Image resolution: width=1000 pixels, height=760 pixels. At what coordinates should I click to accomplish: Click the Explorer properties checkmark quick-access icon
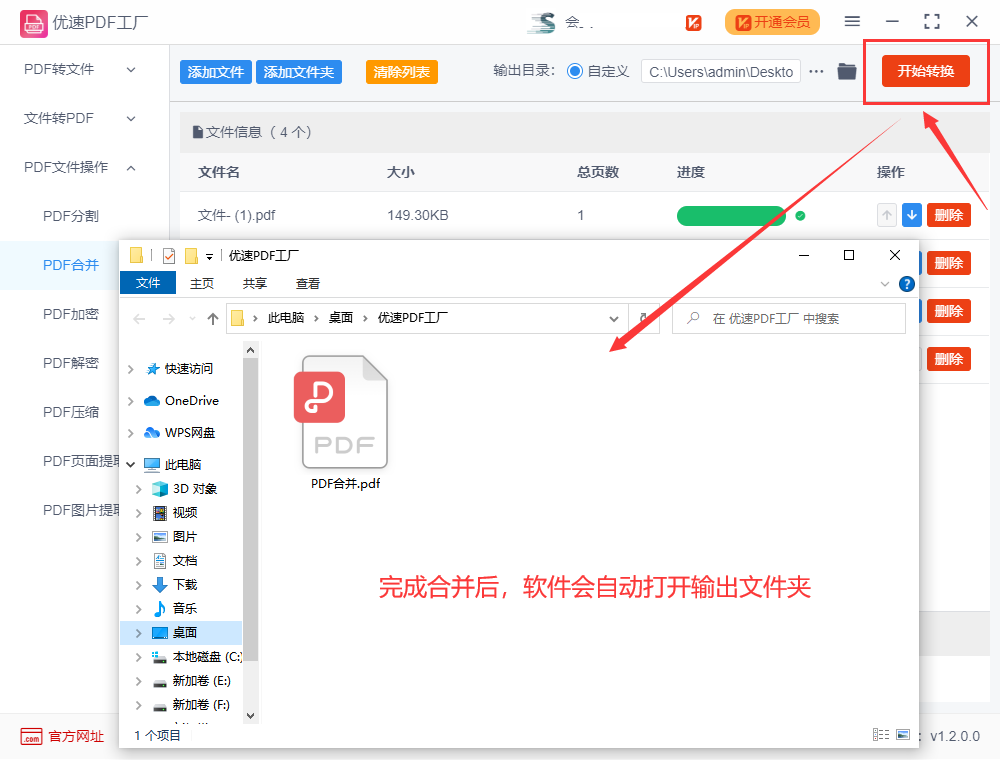169,256
